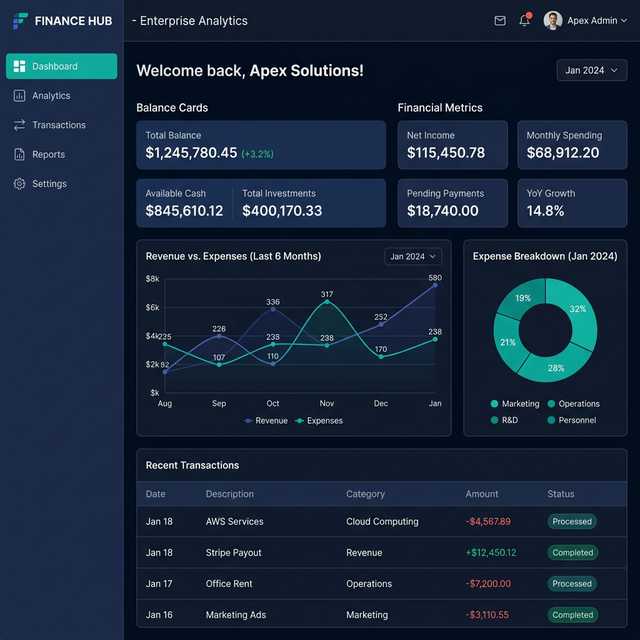The image size is (640, 640).
Task: Click the Total Balance card
Action: pos(261,145)
